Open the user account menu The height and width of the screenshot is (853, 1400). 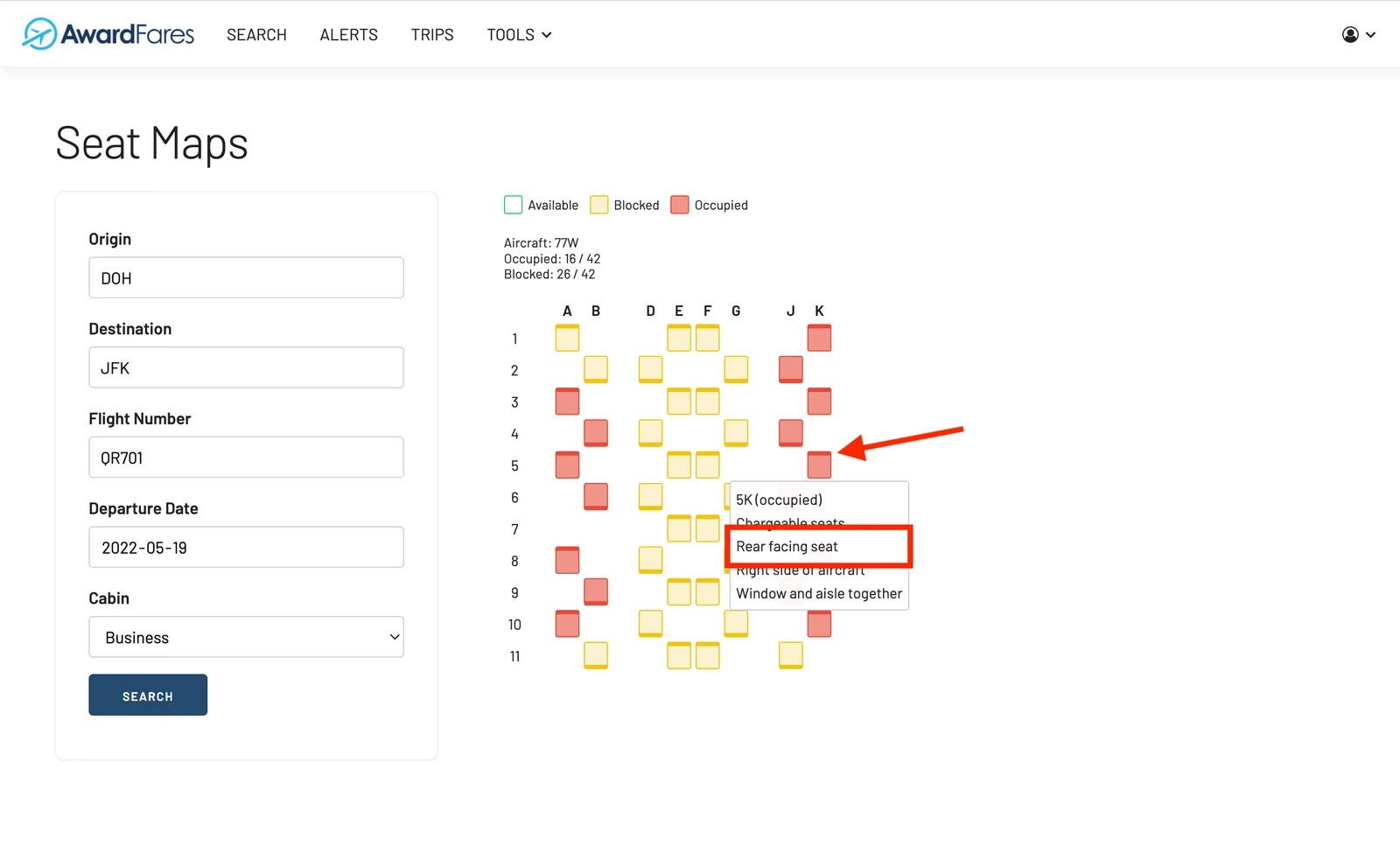[1359, 35]
